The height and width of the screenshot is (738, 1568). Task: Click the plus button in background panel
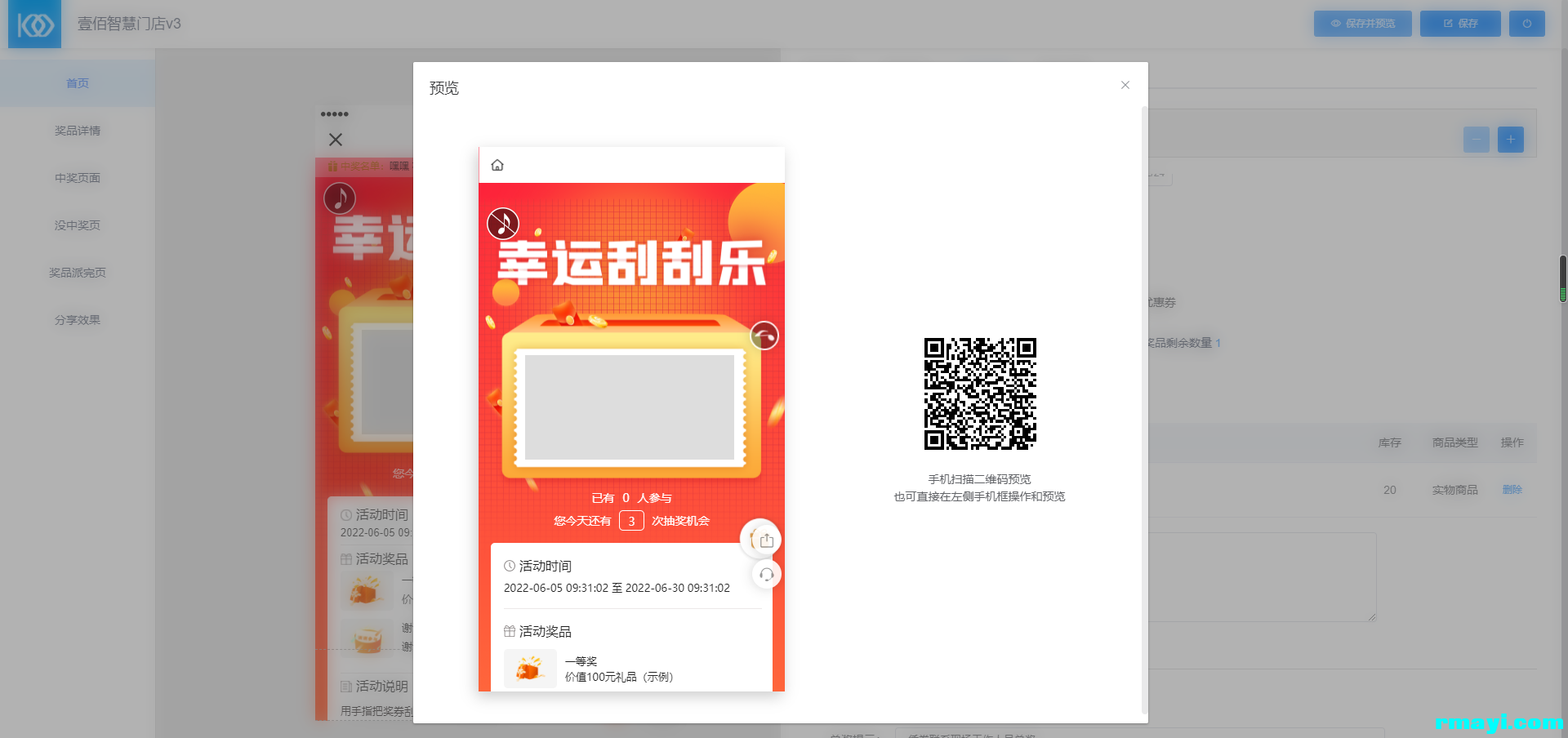pyautogui.click(x=1511, y=140)
